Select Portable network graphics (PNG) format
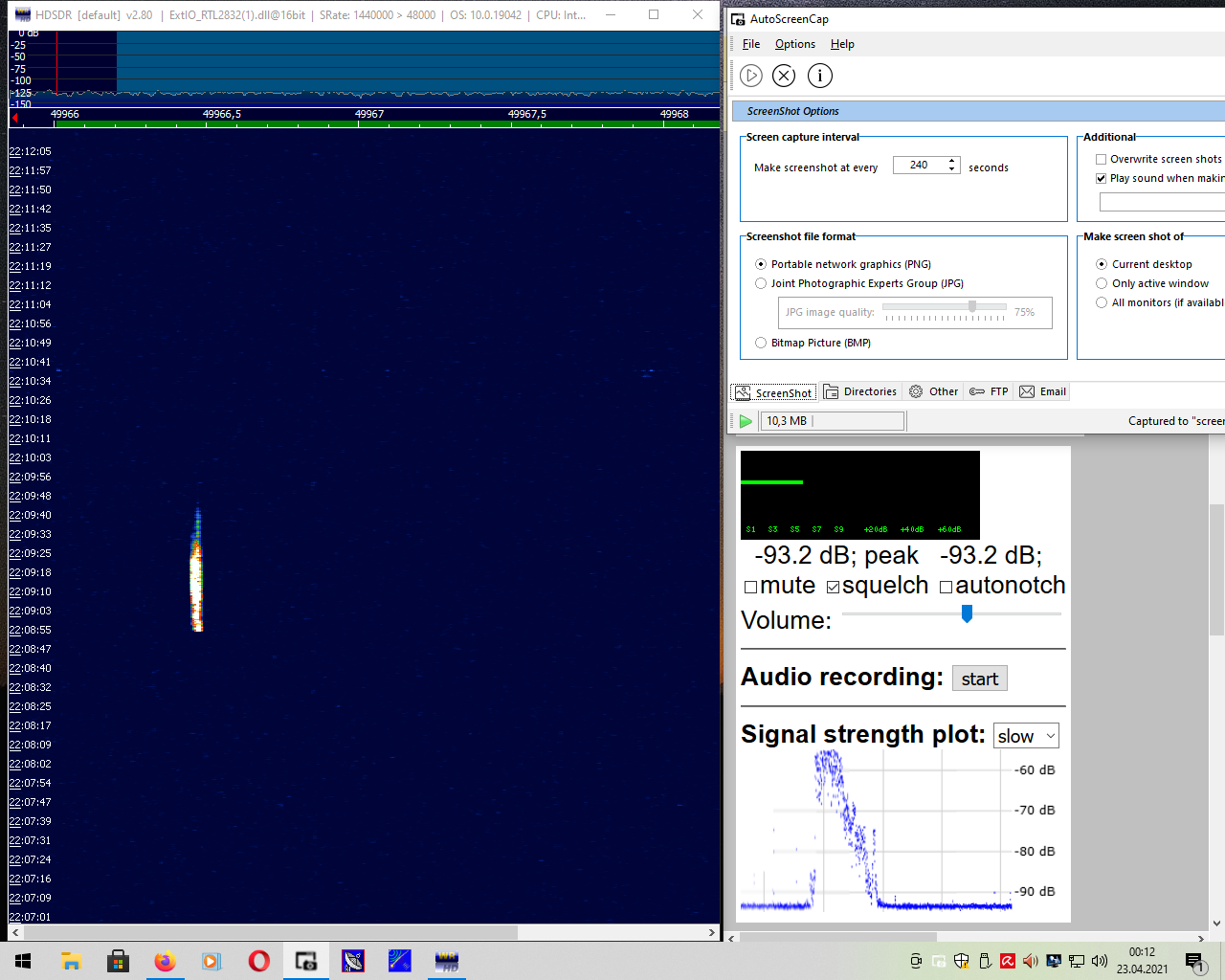 click(x=761, y=264)
